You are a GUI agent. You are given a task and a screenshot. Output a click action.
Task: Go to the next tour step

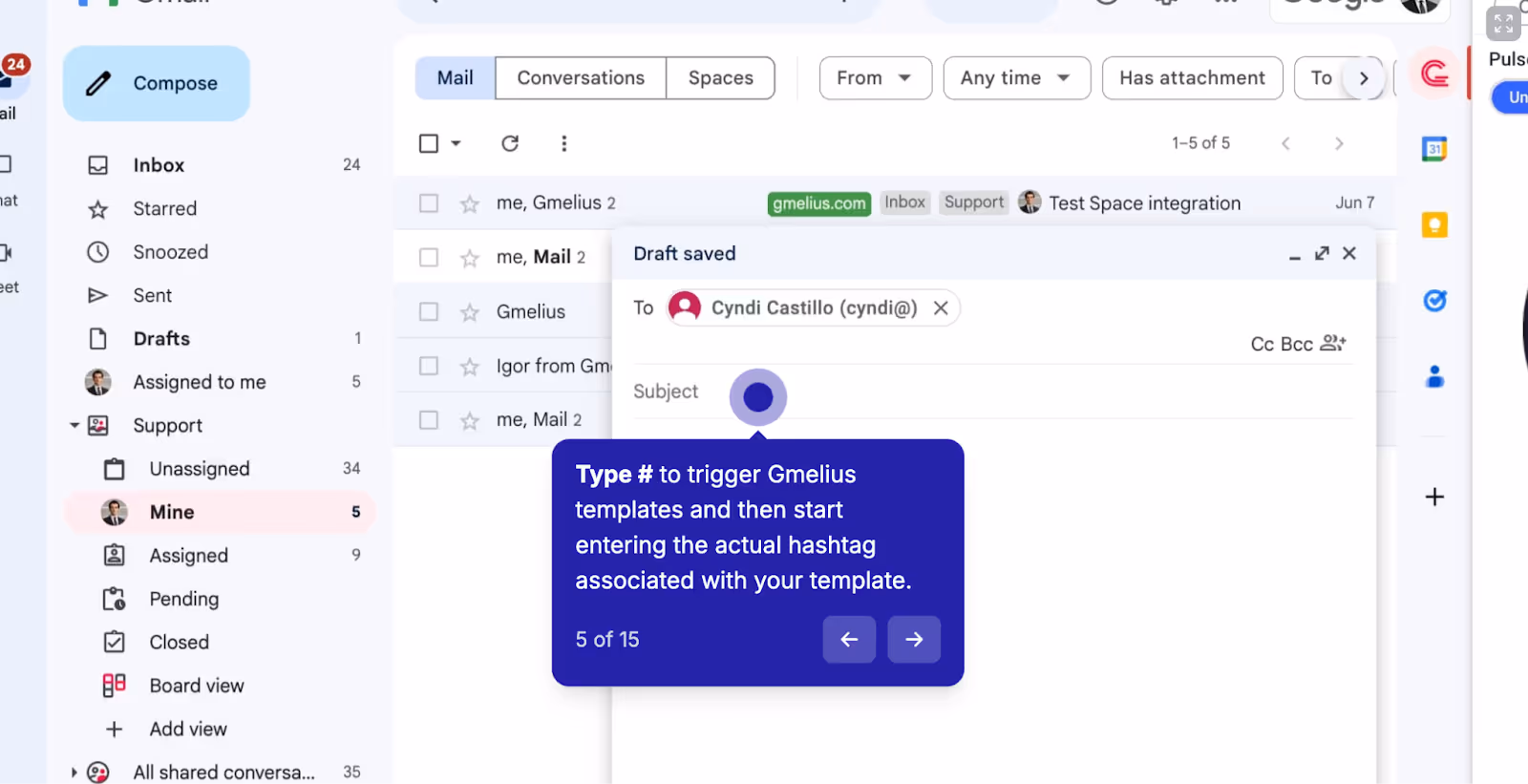pyautogui.click(x=914, y=640)
